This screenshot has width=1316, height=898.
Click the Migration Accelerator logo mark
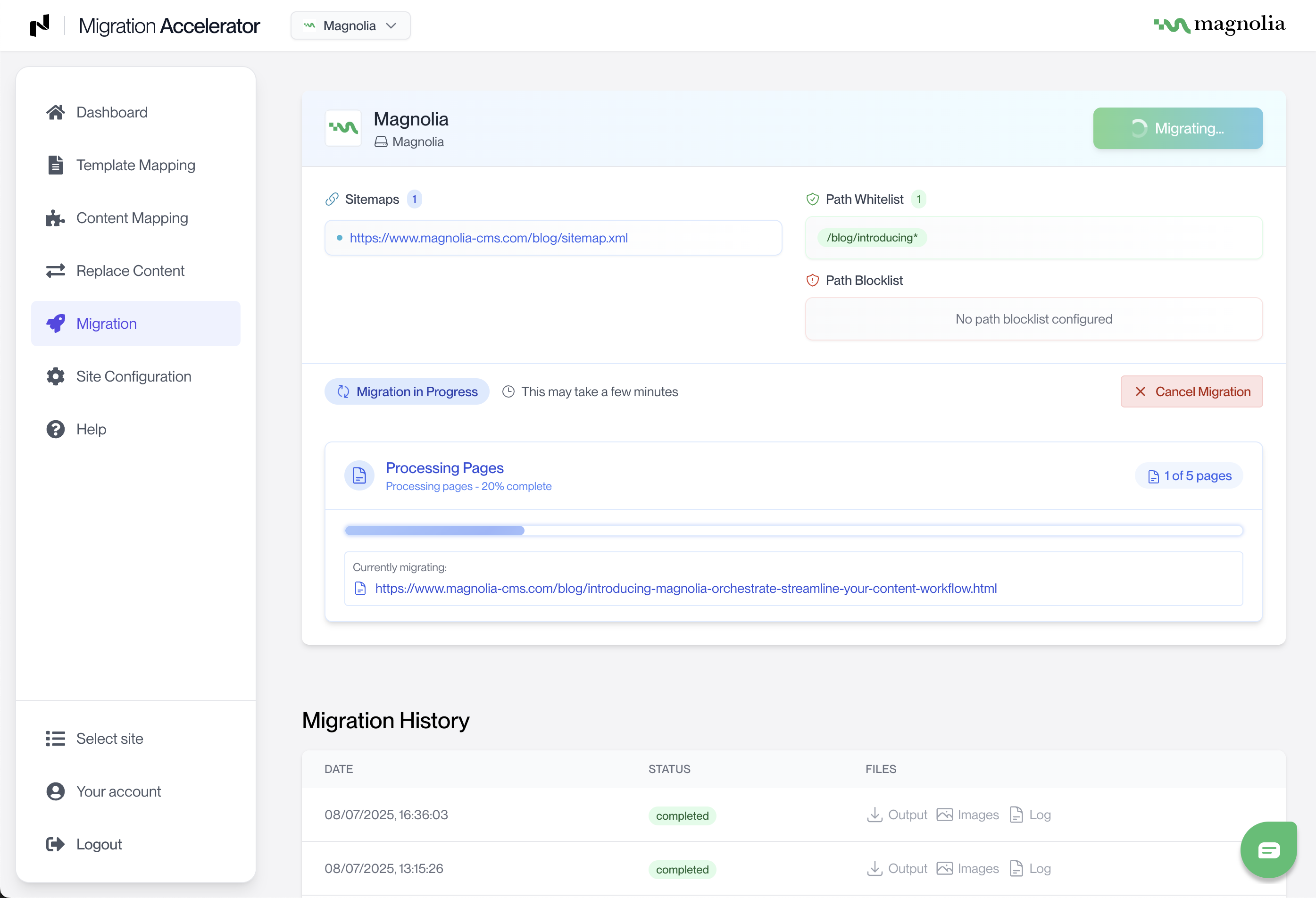[40, 25]
